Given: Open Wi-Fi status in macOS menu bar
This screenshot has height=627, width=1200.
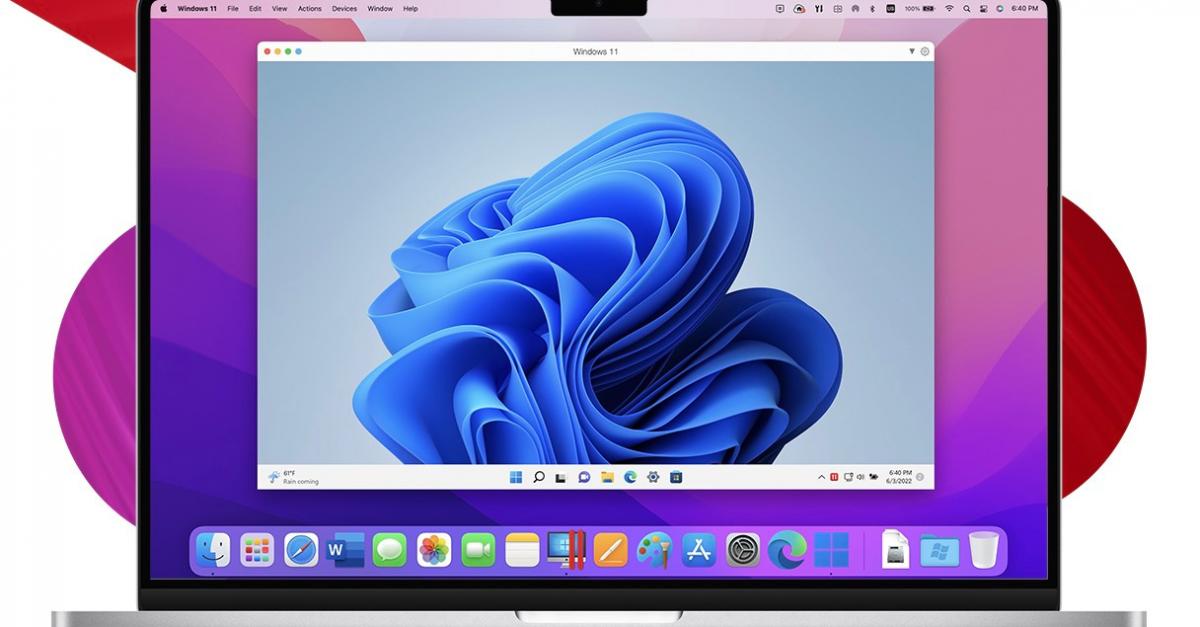Looking at the screenshot, I should (x=949, y=8).
